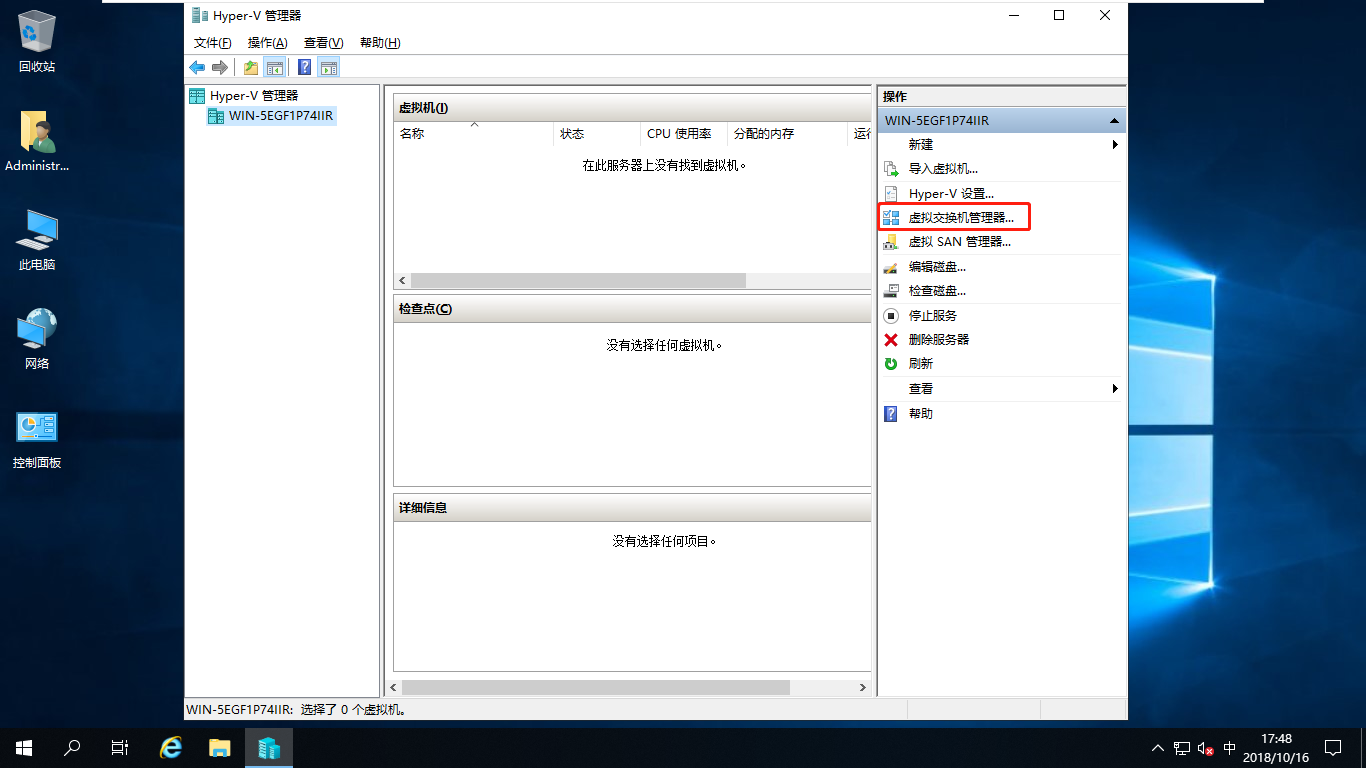The width and height of the screenshot is (1366, 768).
Task: Click left arrow of bottom horizontal scrollbar
Action: 394,688
